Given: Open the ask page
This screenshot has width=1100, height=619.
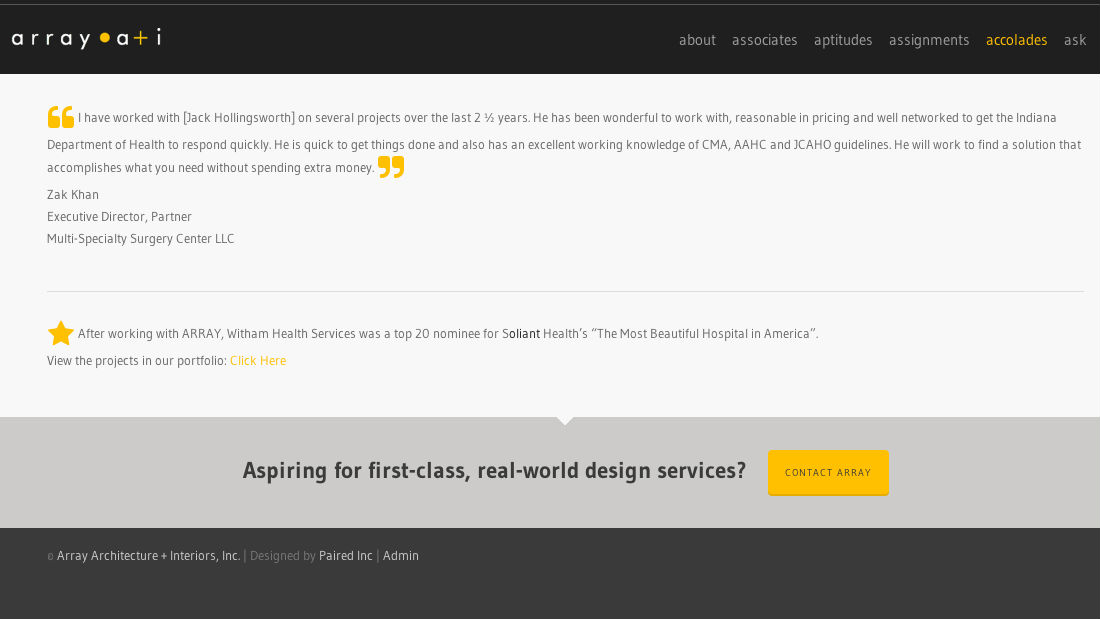Looking at the screenshot, I should [1075, 40].
